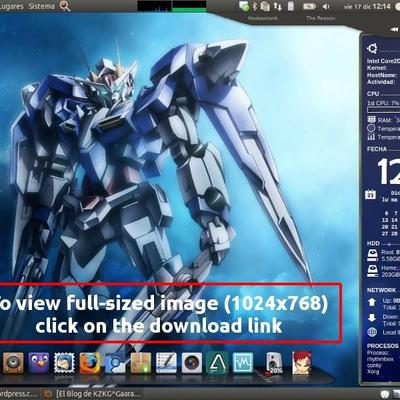Click the 1st CPU usage bar
400x400 pixels.
(x=383, y=110)
